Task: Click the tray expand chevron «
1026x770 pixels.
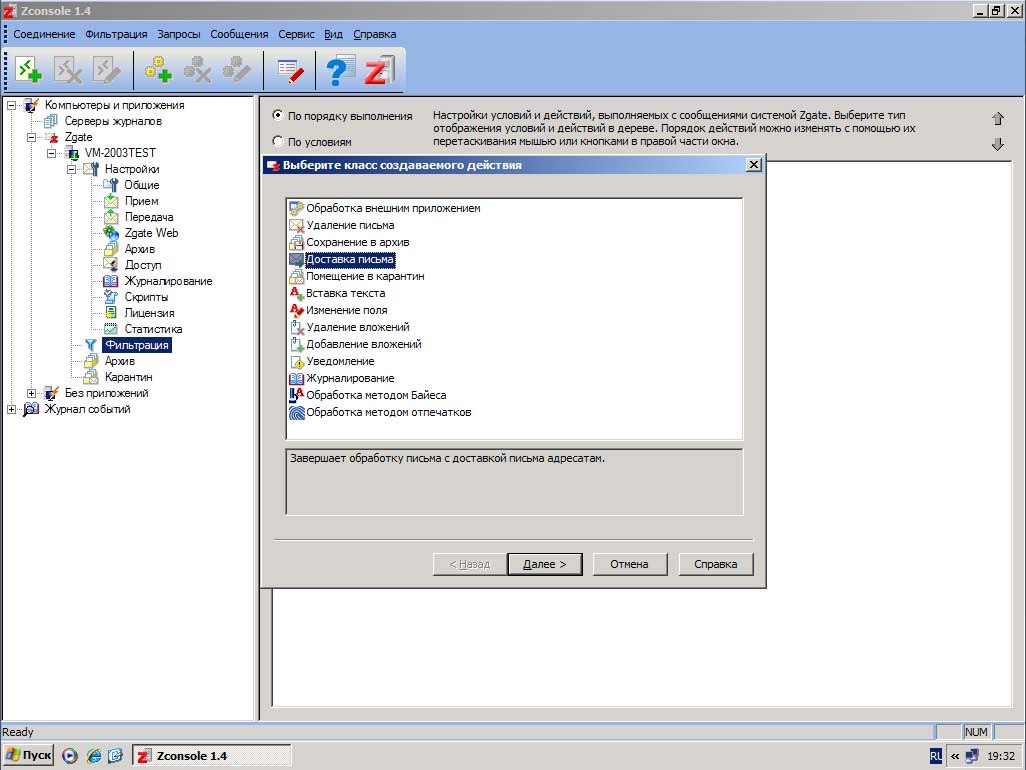Action: (955, 756)
